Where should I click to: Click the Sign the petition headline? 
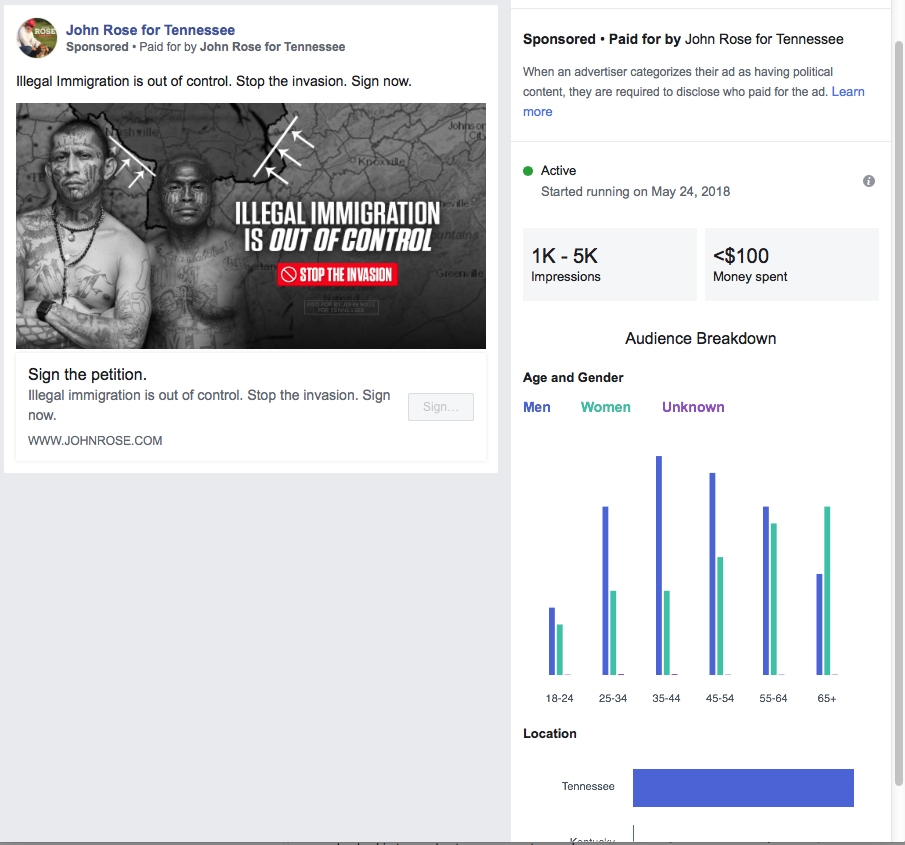88,375
